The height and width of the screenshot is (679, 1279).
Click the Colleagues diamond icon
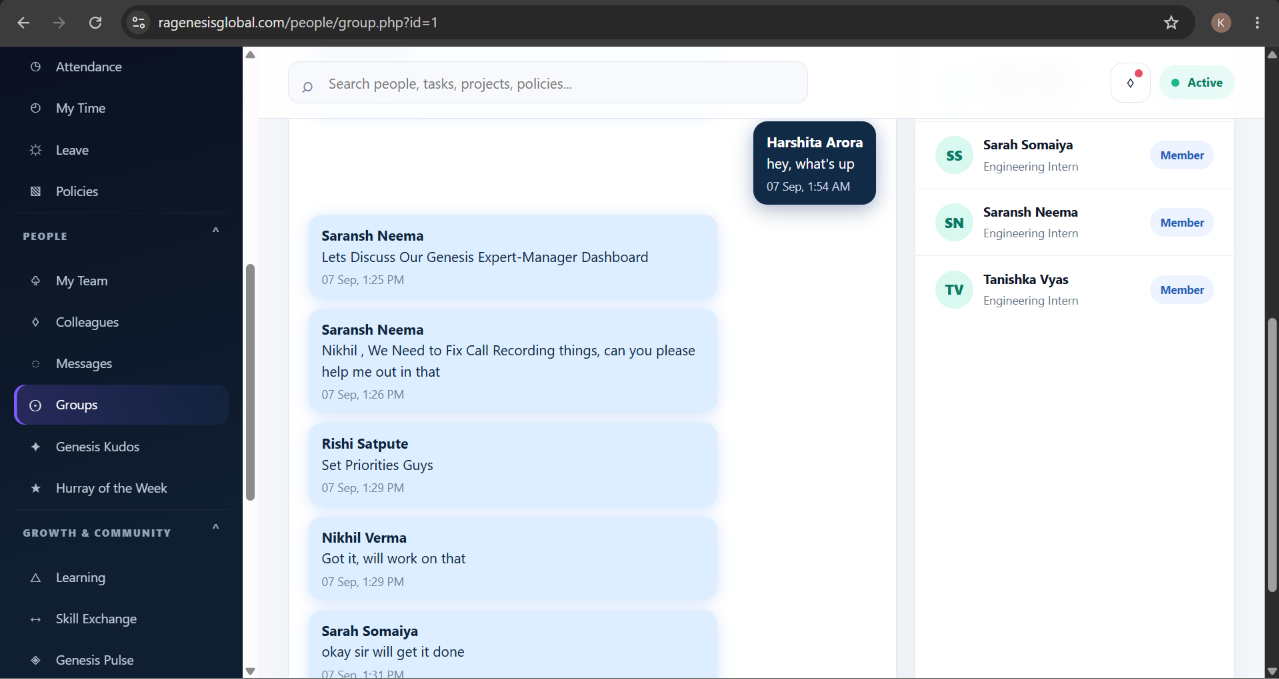coord(36,322)
